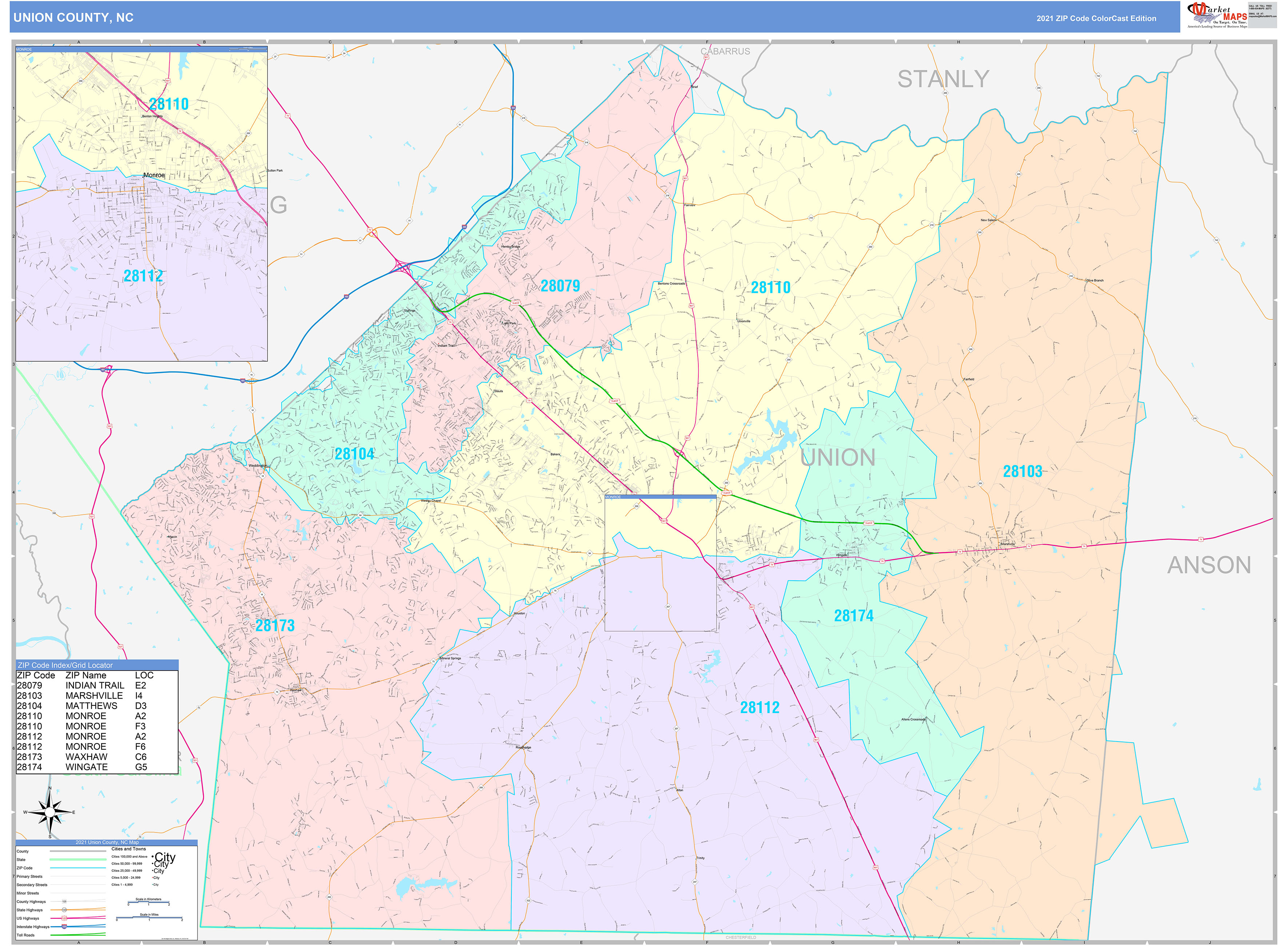Expand the 2021 Union County, NC Map legend header

click(107, 842)
